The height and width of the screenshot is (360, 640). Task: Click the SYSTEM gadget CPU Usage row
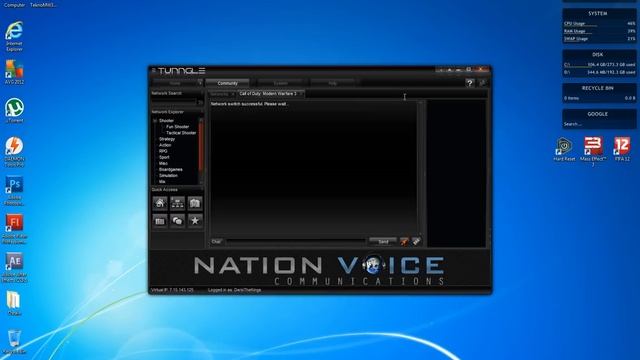(599, 24)
